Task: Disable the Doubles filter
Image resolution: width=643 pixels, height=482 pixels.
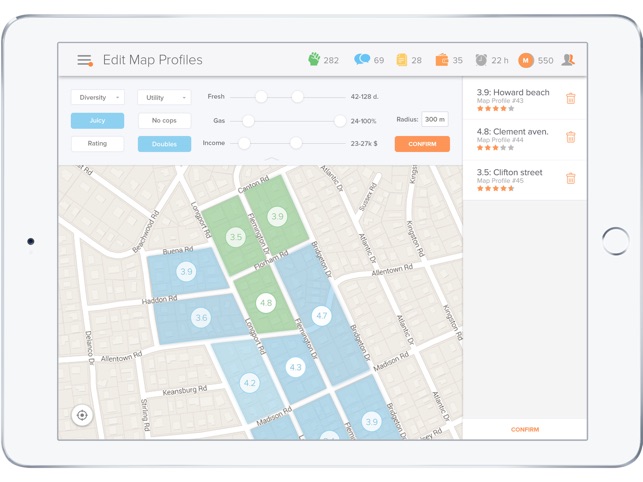Action: (164, 144)
